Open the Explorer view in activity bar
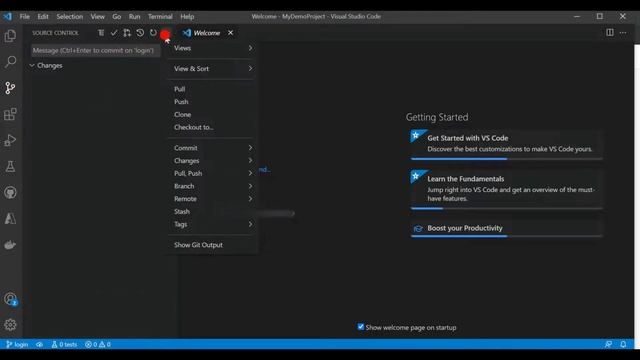 coord(10,36)
